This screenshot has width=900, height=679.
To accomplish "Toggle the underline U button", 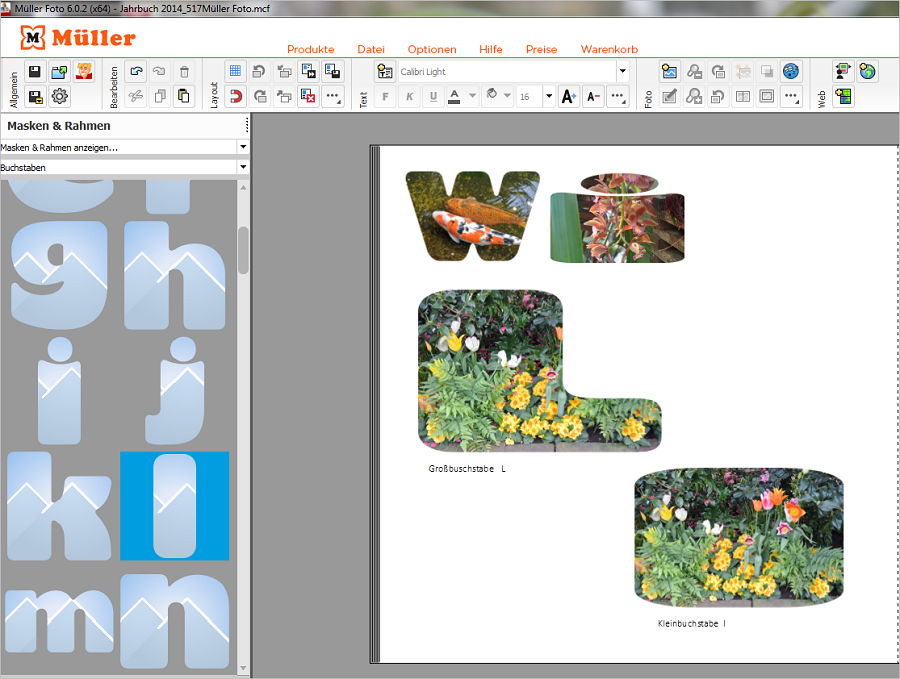I will pos(433,96).
